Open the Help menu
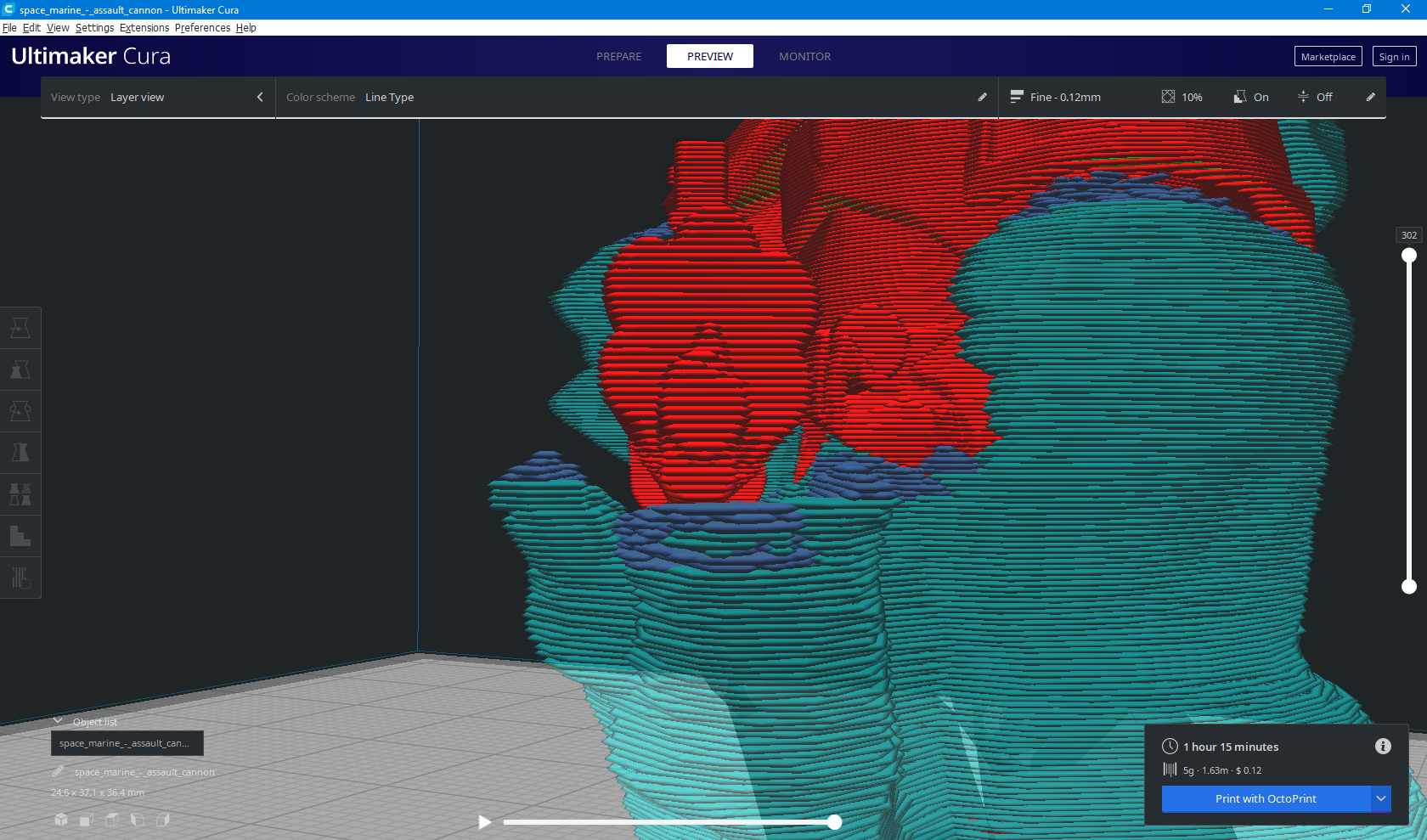 click(245, 27)
